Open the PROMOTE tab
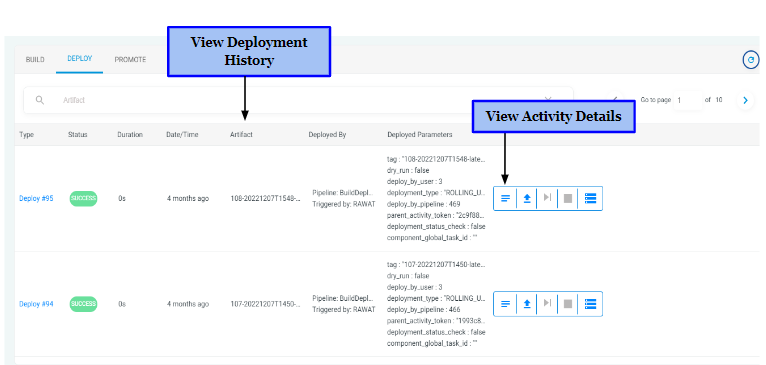Screen dimensions: 766x365 tap(130, 60)
